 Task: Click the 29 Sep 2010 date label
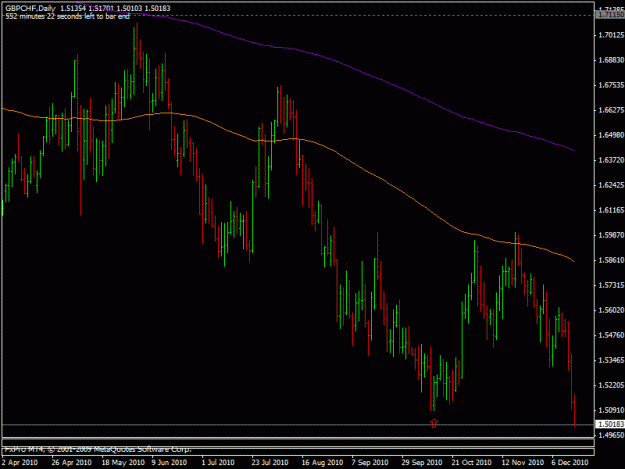(x=422, y=463)
